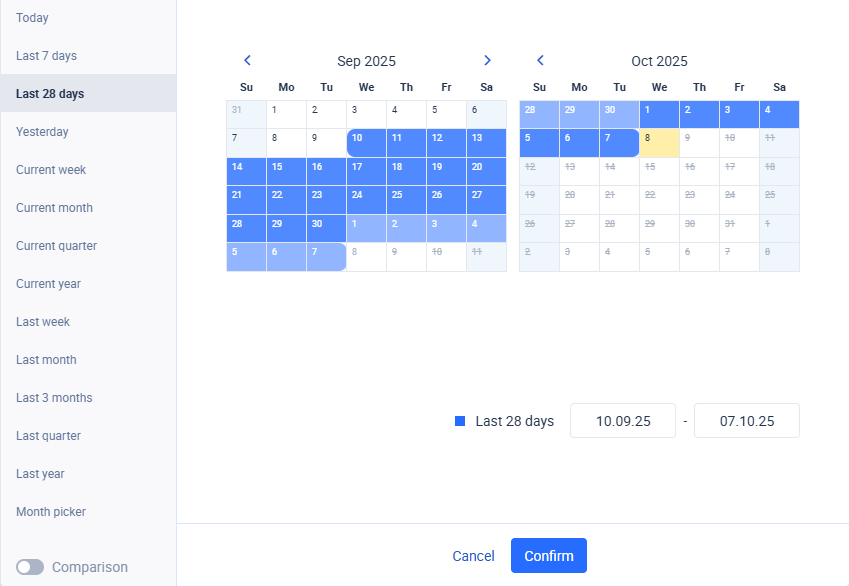This screenshot has height=586, width=849.
Task: Click the Confirm button
Action: click(x=548, y=555)
